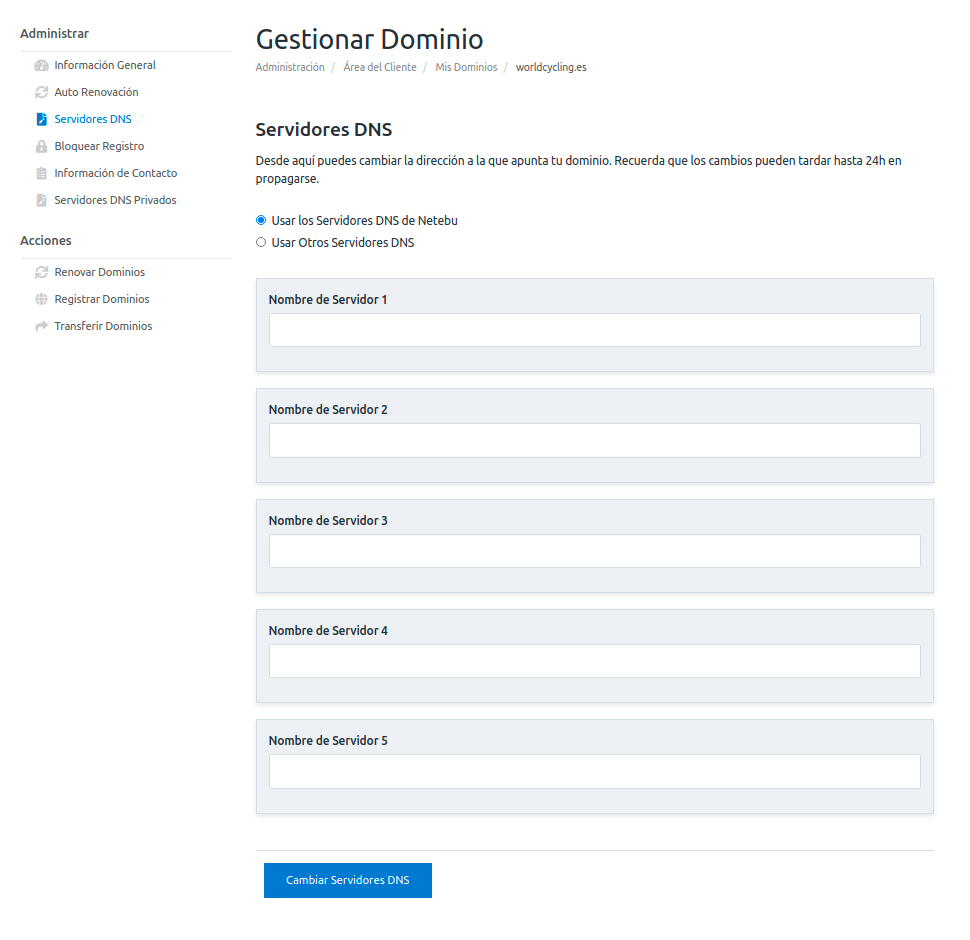Screen dimensions: 970x940
Task: Click the Cambiar Servidores DNS button
Action: [x=348, y=880]
